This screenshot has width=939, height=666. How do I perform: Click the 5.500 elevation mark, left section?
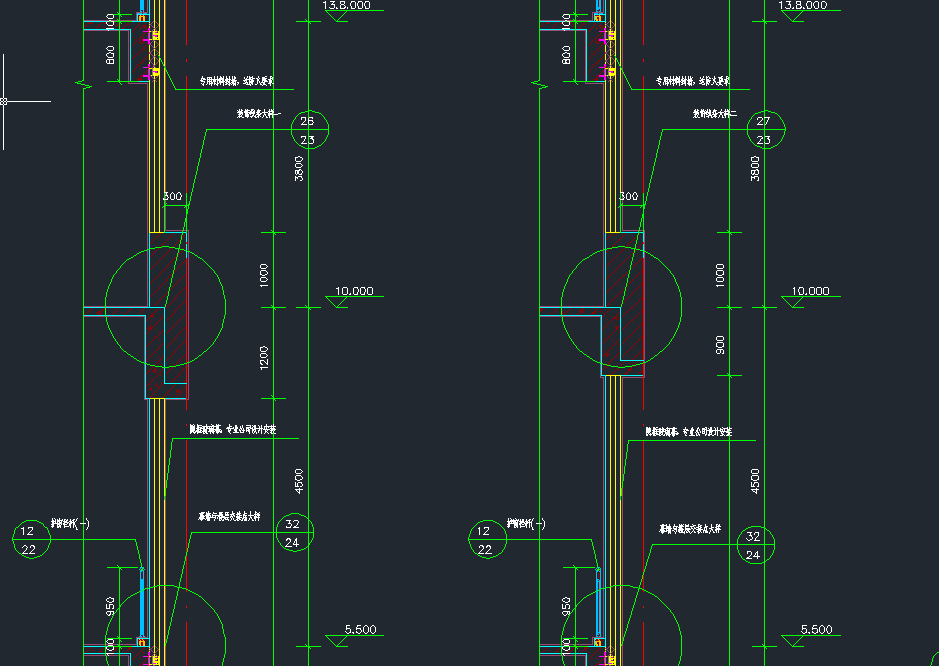point(355,635)
